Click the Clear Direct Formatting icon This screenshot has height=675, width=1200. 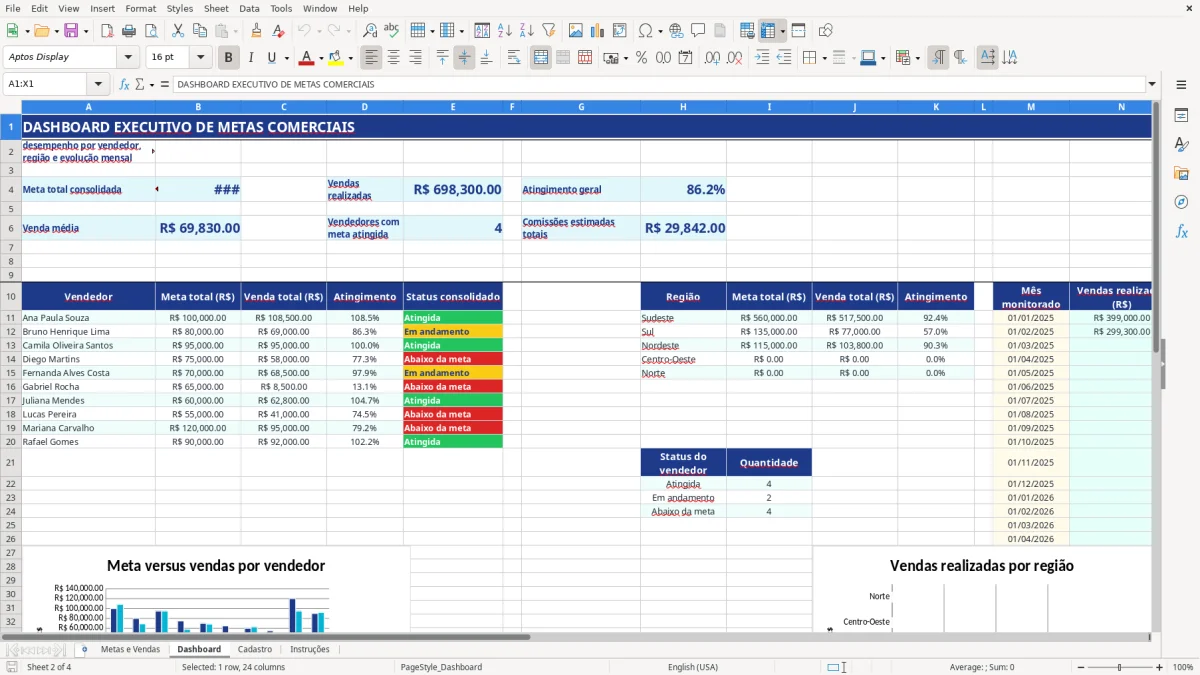point(276,31)
